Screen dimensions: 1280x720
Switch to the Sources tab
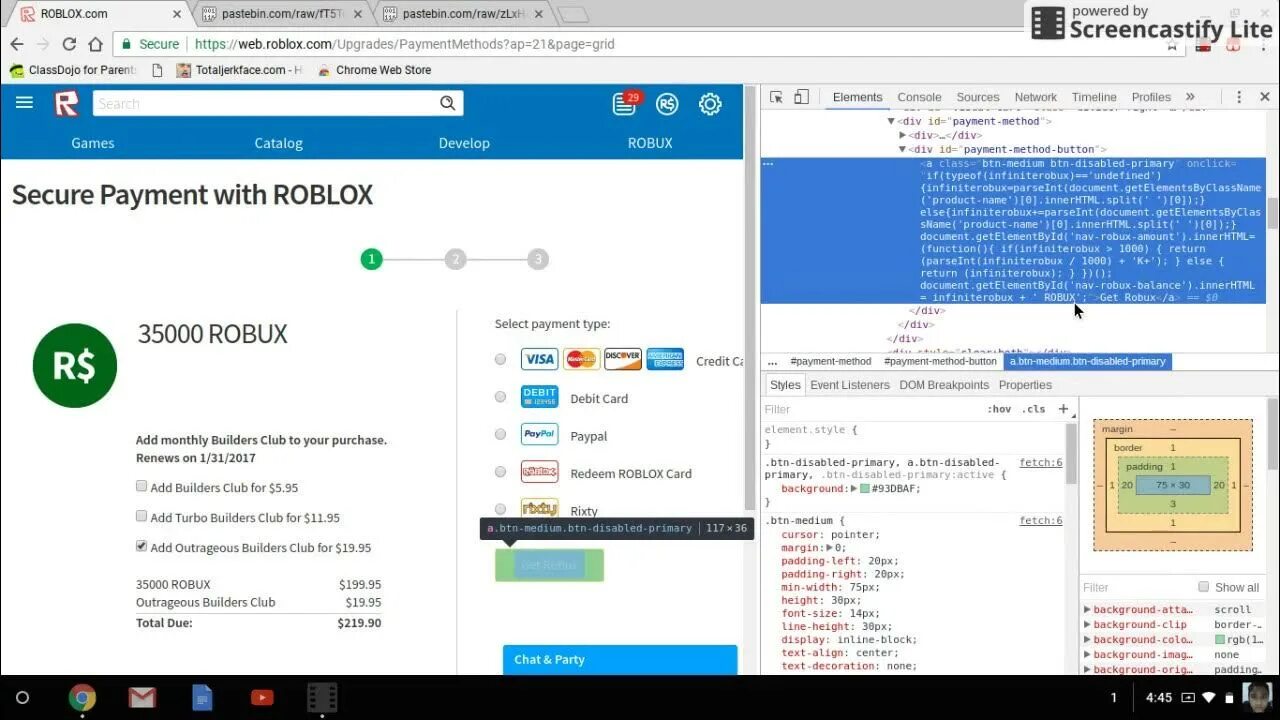(978, 97)
